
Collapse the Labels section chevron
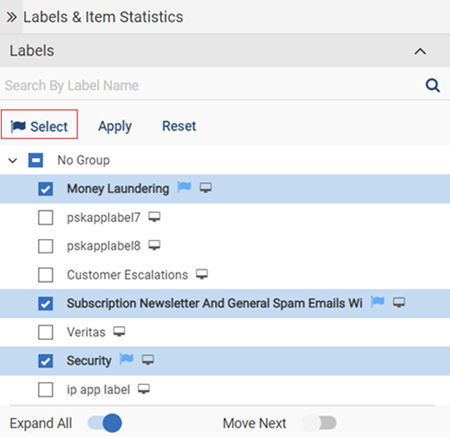click(x=420, y=51)
